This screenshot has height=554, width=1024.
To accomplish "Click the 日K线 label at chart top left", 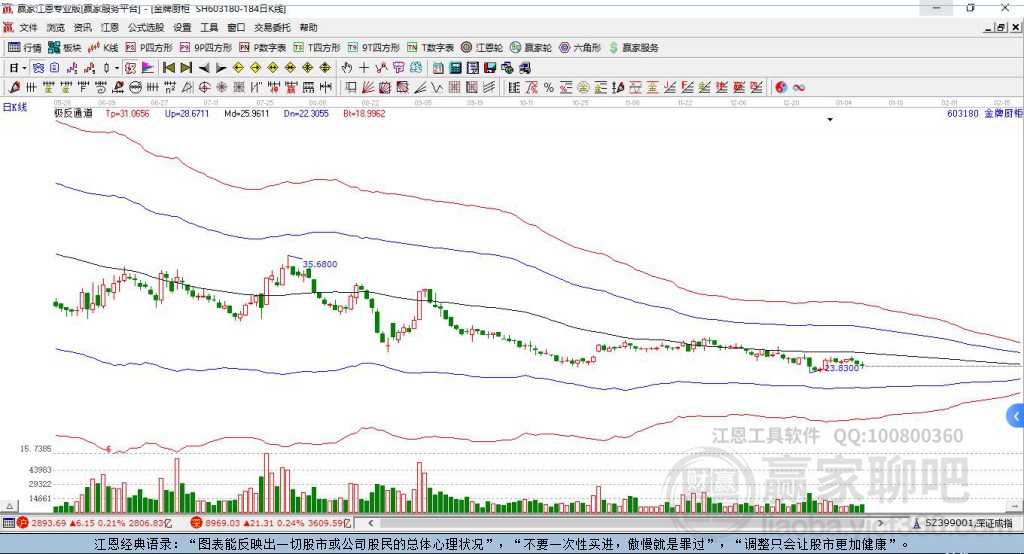I will coord(14,107).
